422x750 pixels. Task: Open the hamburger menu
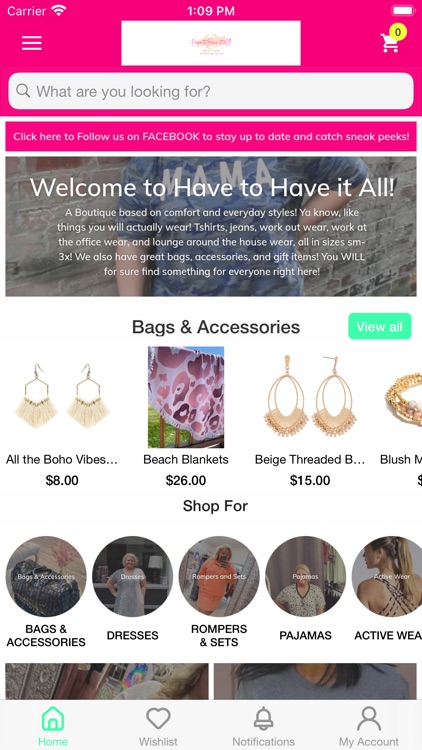tap(32, 43)
